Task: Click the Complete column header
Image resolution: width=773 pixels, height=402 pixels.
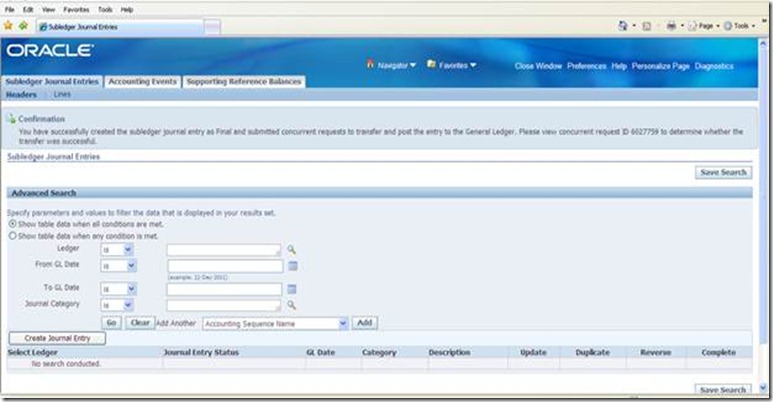Action: pyautogui.click(x=719, y=352)
